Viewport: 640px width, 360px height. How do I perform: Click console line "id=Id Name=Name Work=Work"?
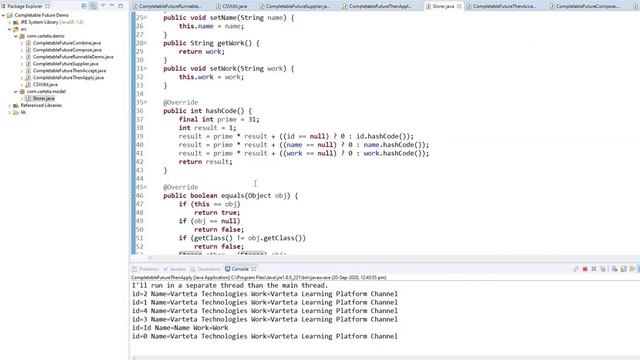point(180,328)
